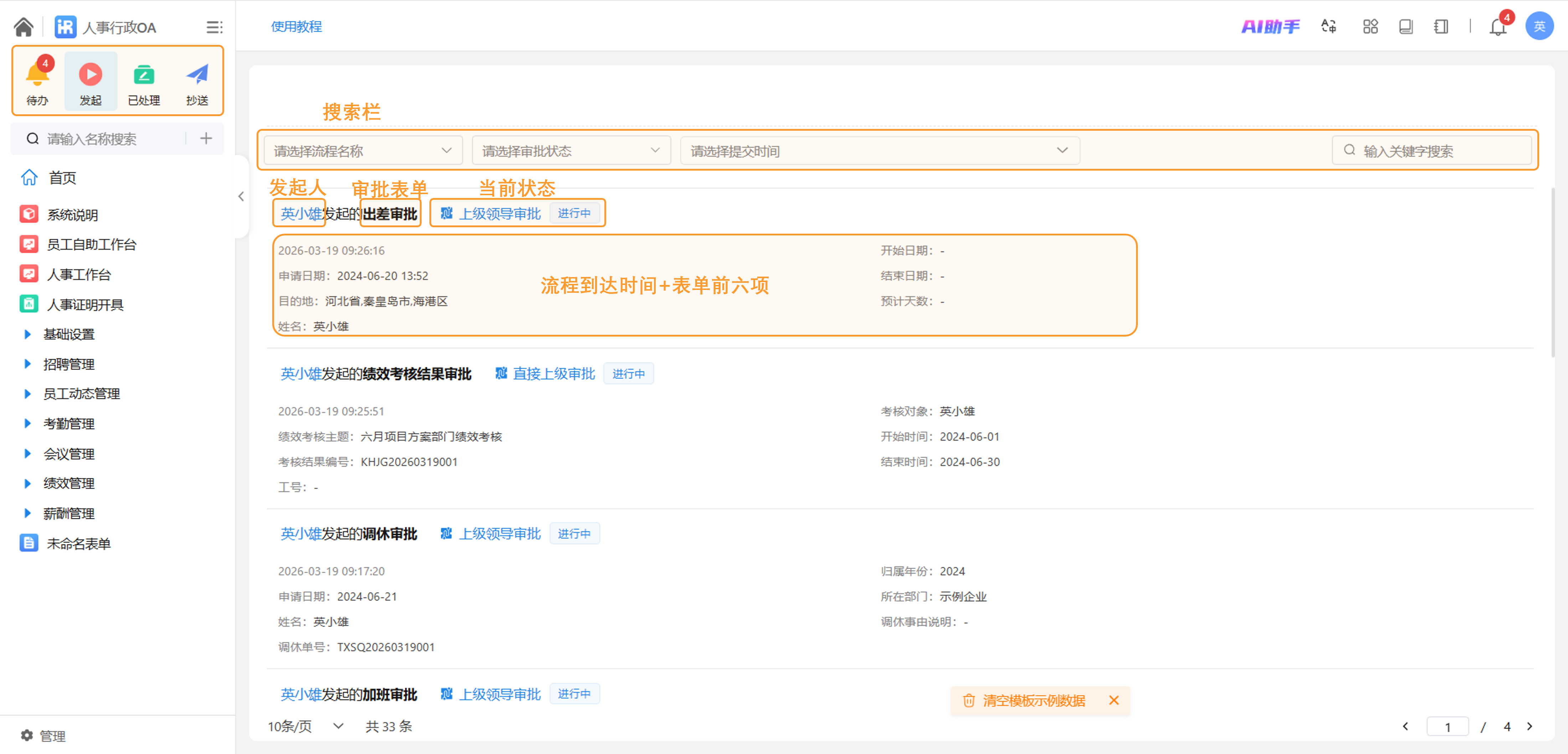Expand the 薪酬管理 menu group
Screen dimensions: 1568x754
(x=27, y=513)
